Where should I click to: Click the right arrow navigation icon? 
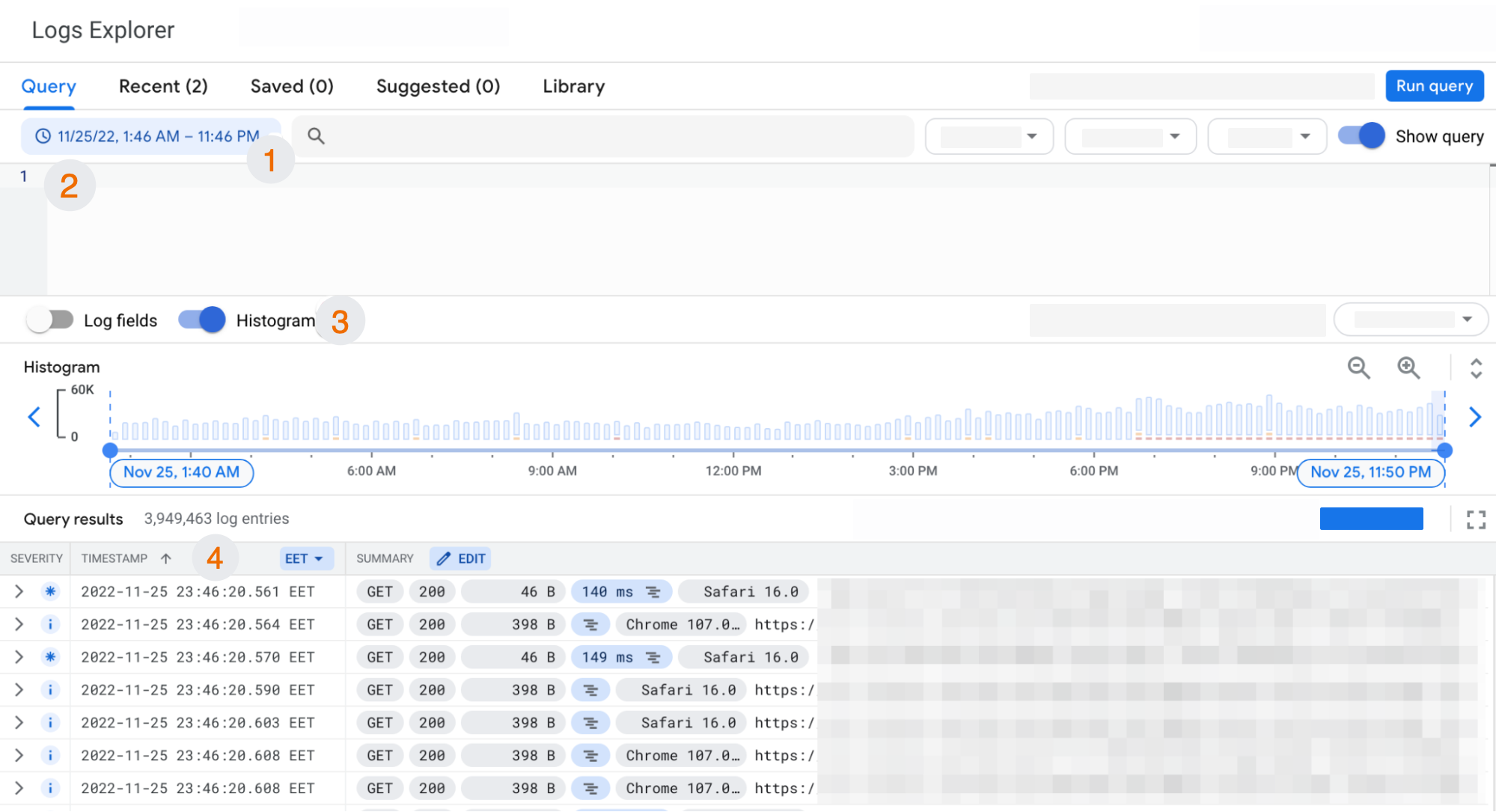[x=1477, y=416]
